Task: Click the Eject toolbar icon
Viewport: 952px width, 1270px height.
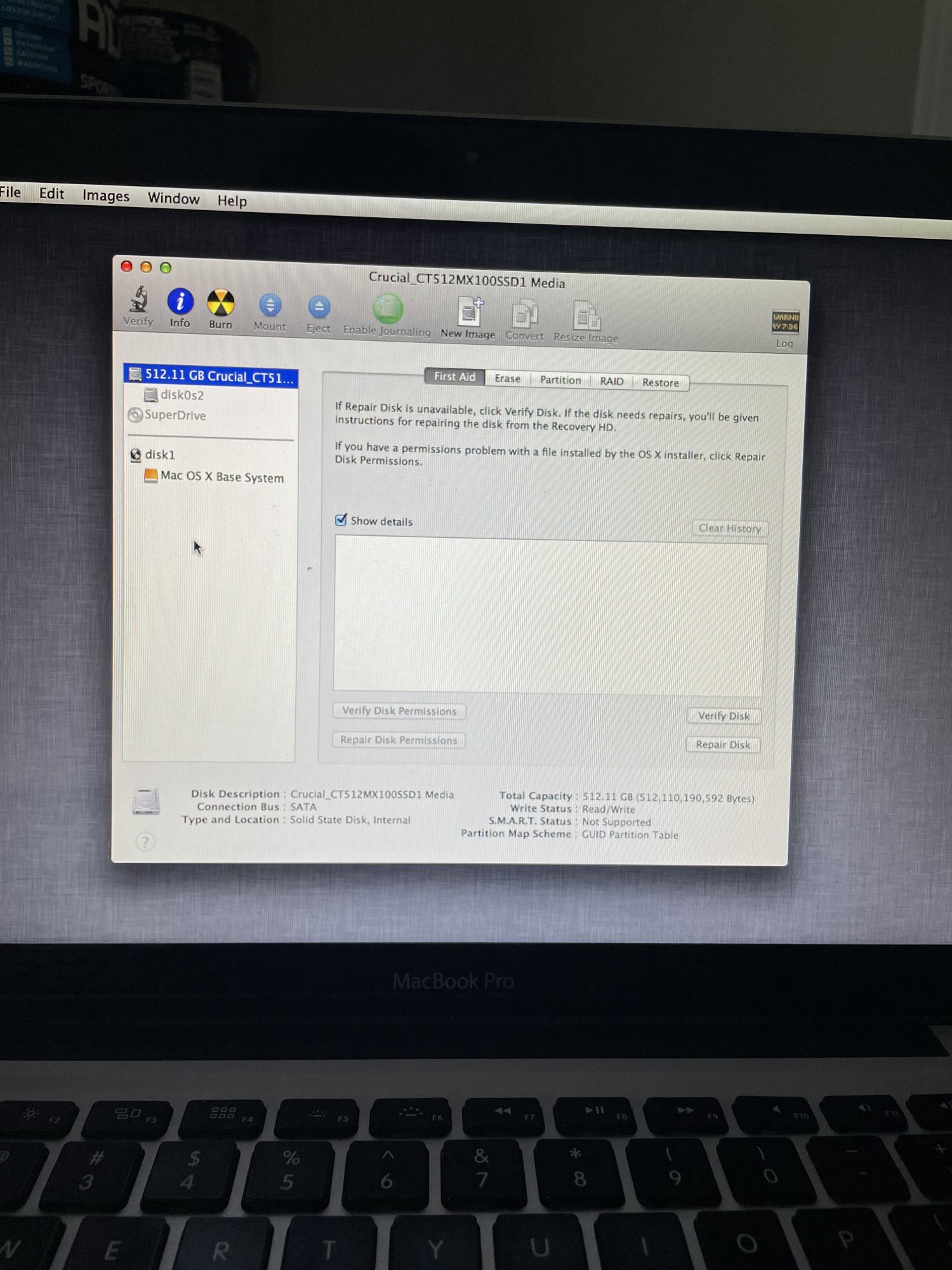Action: (319, 307)
